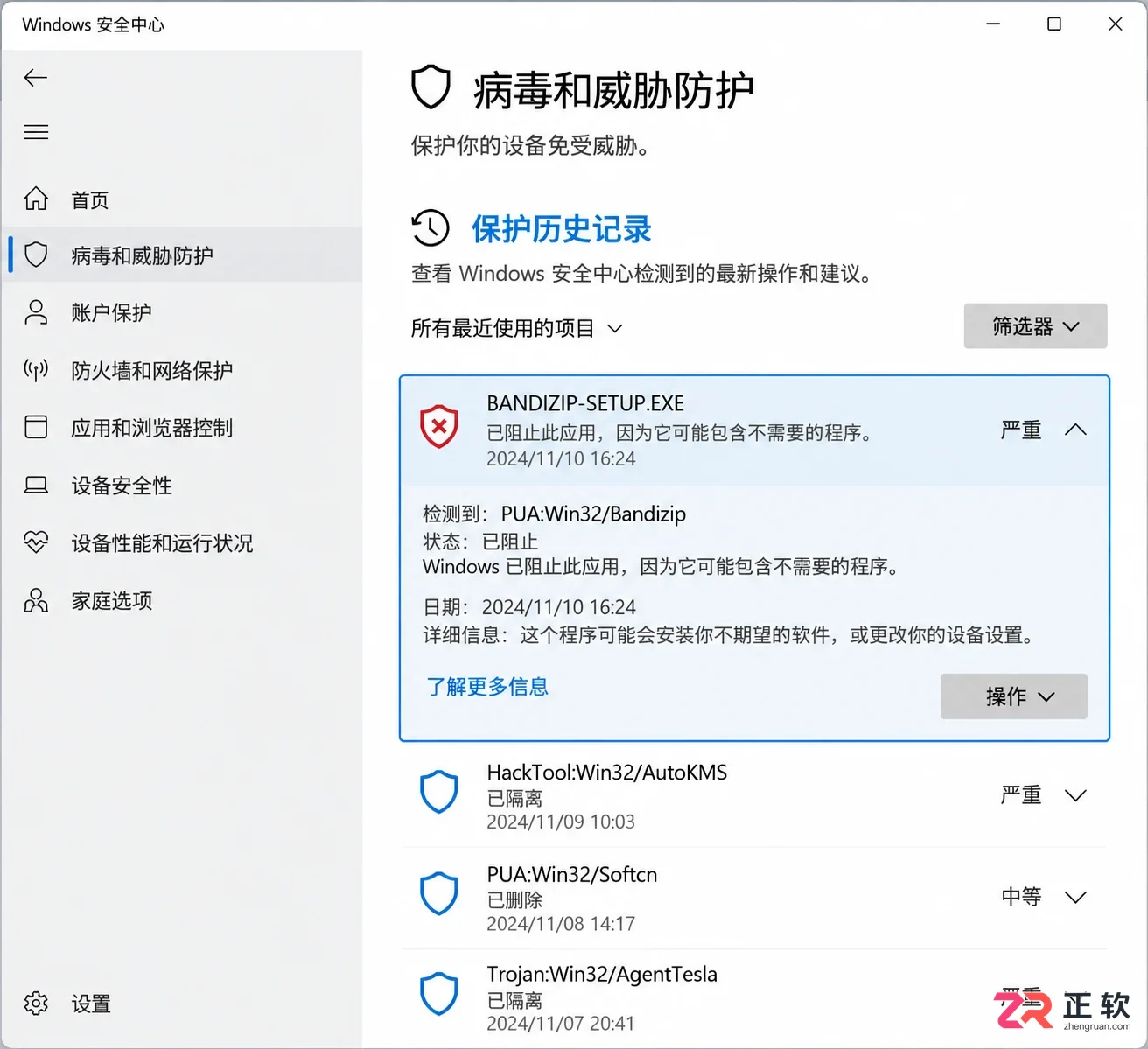Click the 中等 severity label for Softcn
1148x1049 pixels.
pos(1021,897)
